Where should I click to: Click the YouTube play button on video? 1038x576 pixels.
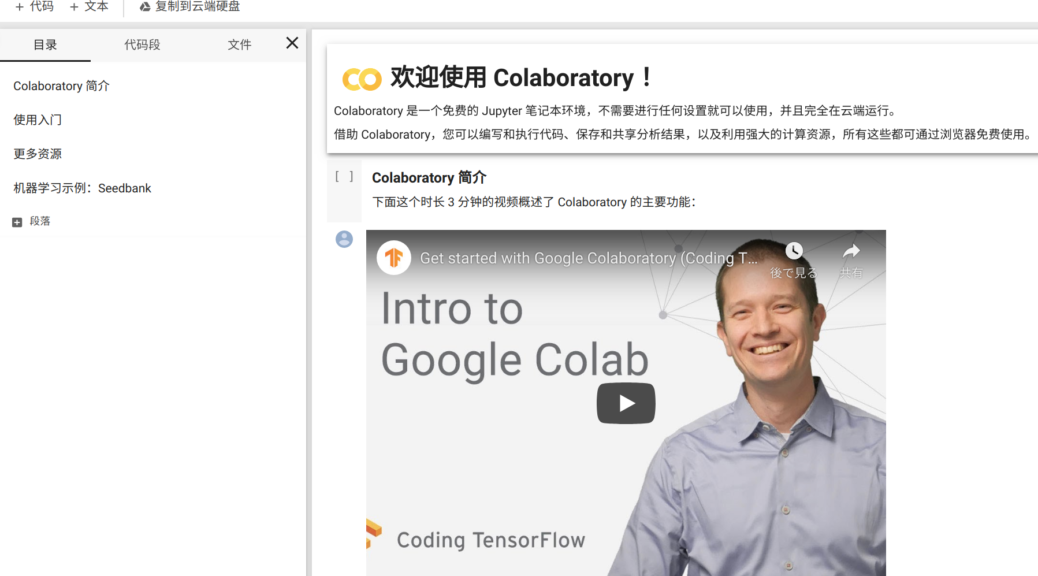pyautogui.click(x=626, y=403)
